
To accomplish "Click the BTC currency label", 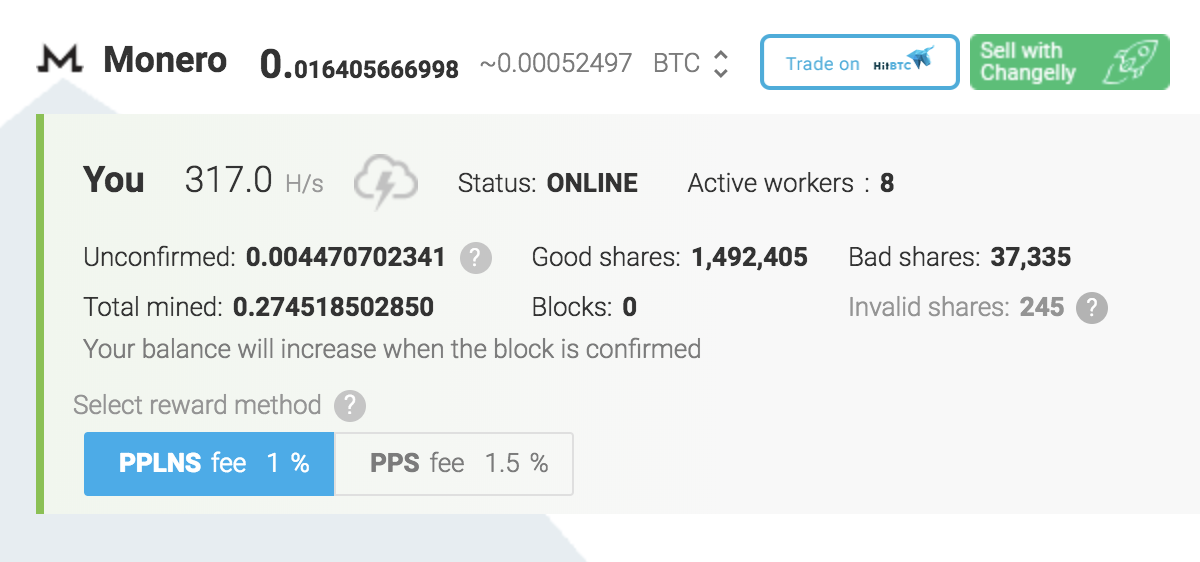I will (x=676, y=64).
